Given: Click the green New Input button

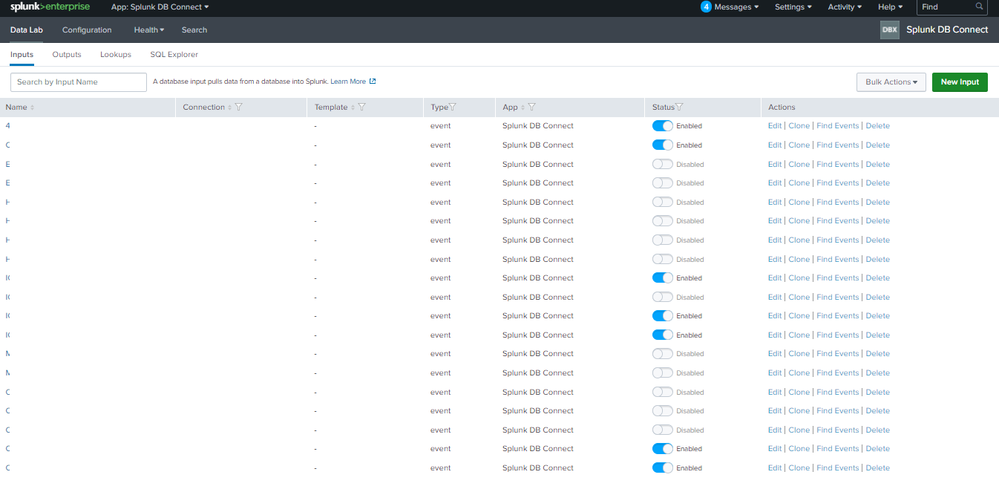Looking at the screenshot, I should [959, 82].
